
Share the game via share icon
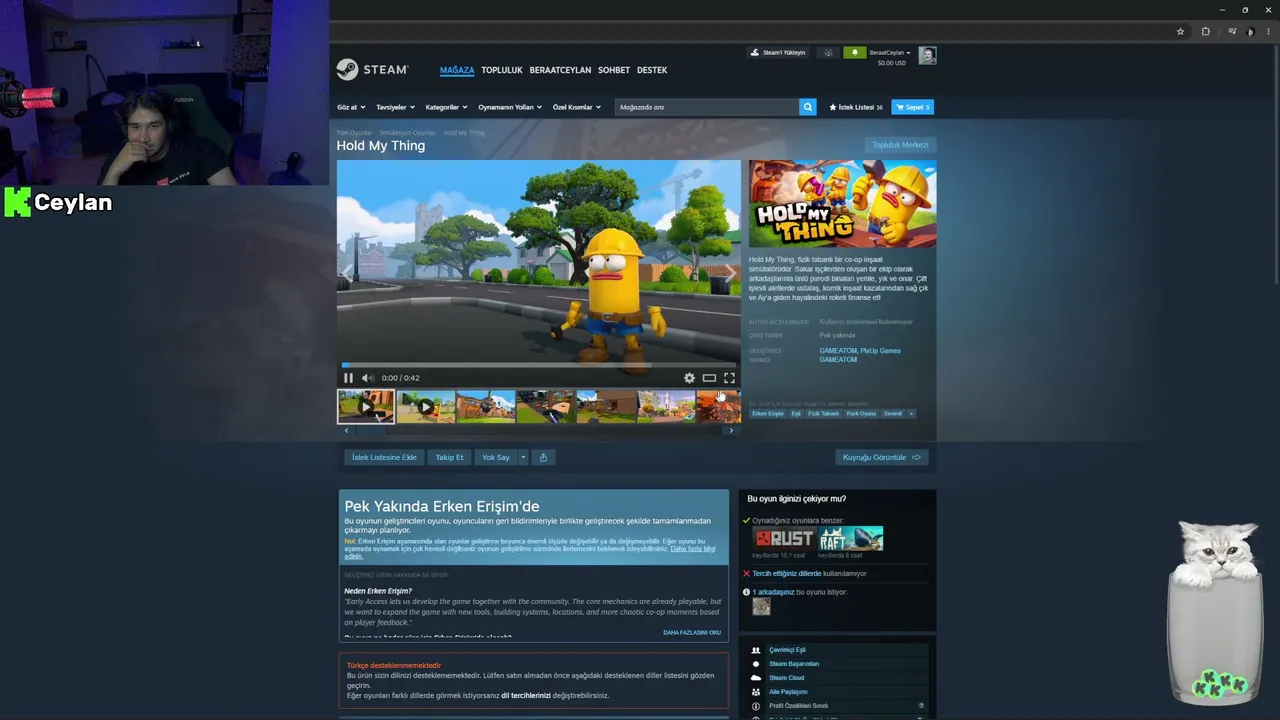pos(543,457)
